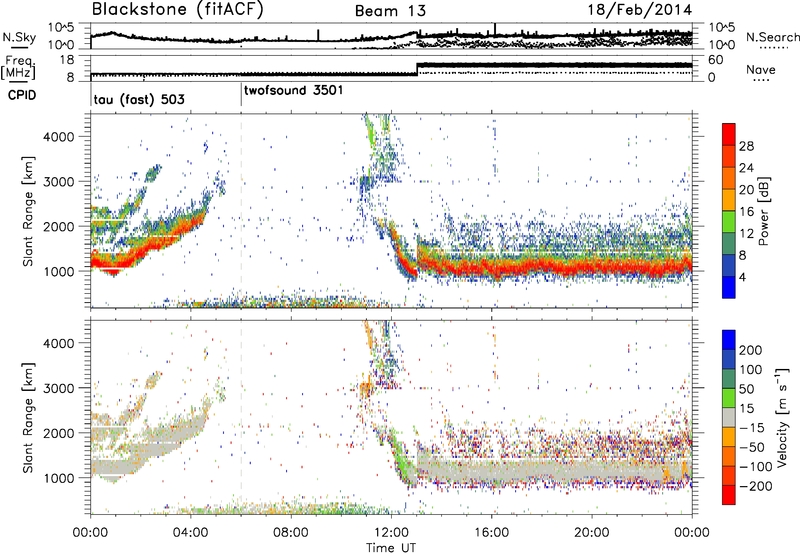This screenshot has height=554, width=800.
Task: Click the right '10^0' noise axis tick
Action: tap(722, 45)
